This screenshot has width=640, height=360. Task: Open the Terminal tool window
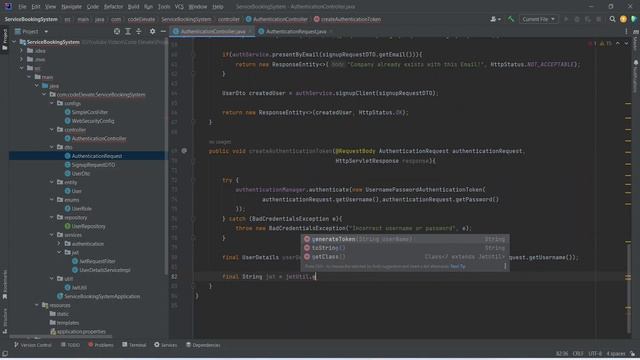click(134, 345)
